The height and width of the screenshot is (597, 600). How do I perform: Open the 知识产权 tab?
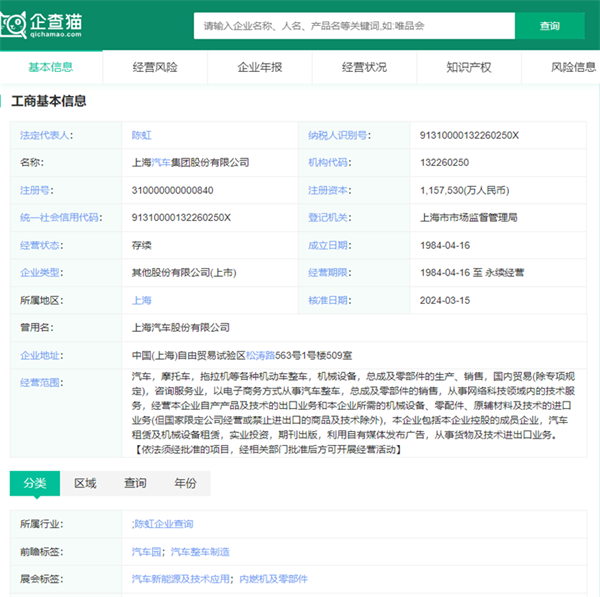tap(468, 68)
